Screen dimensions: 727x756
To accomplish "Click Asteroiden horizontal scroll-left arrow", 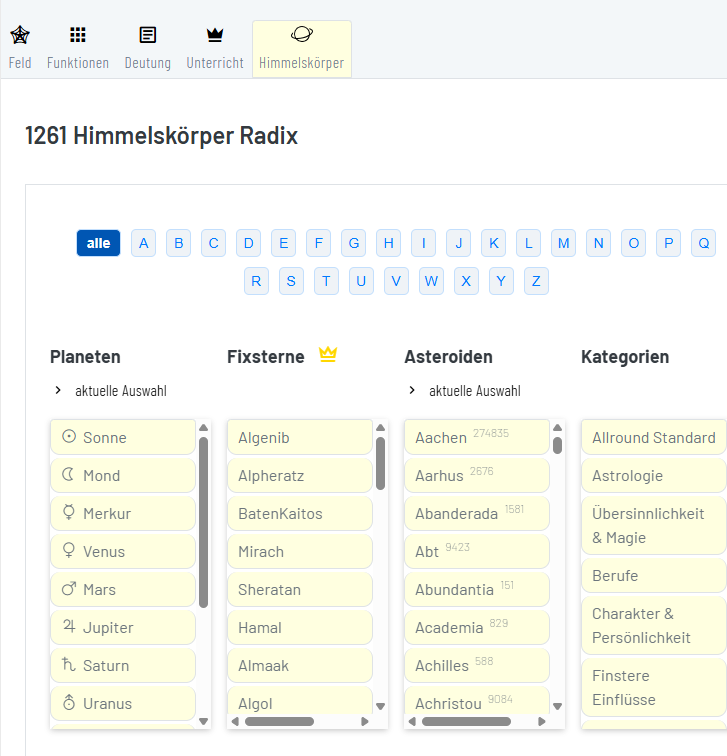I will pyautogui.click(x=412, y=721).
